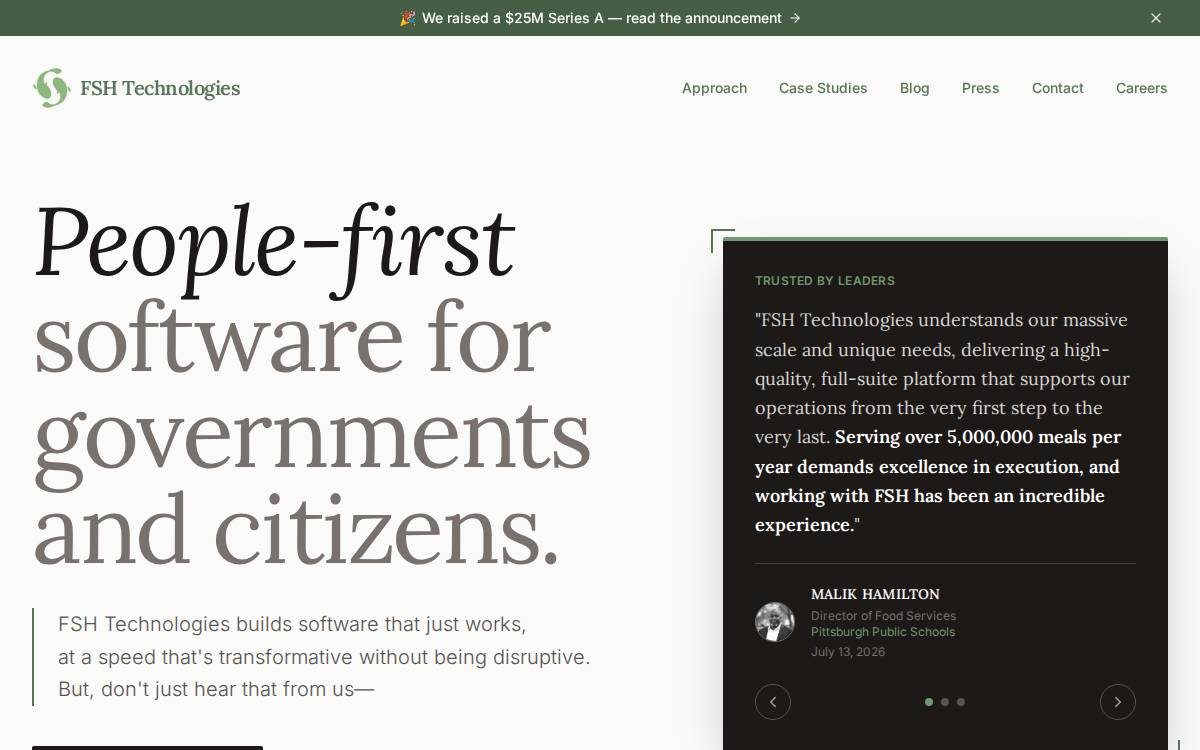
Task: Click the Trusted by Leaders label
Action: click(x=825, y=281)
